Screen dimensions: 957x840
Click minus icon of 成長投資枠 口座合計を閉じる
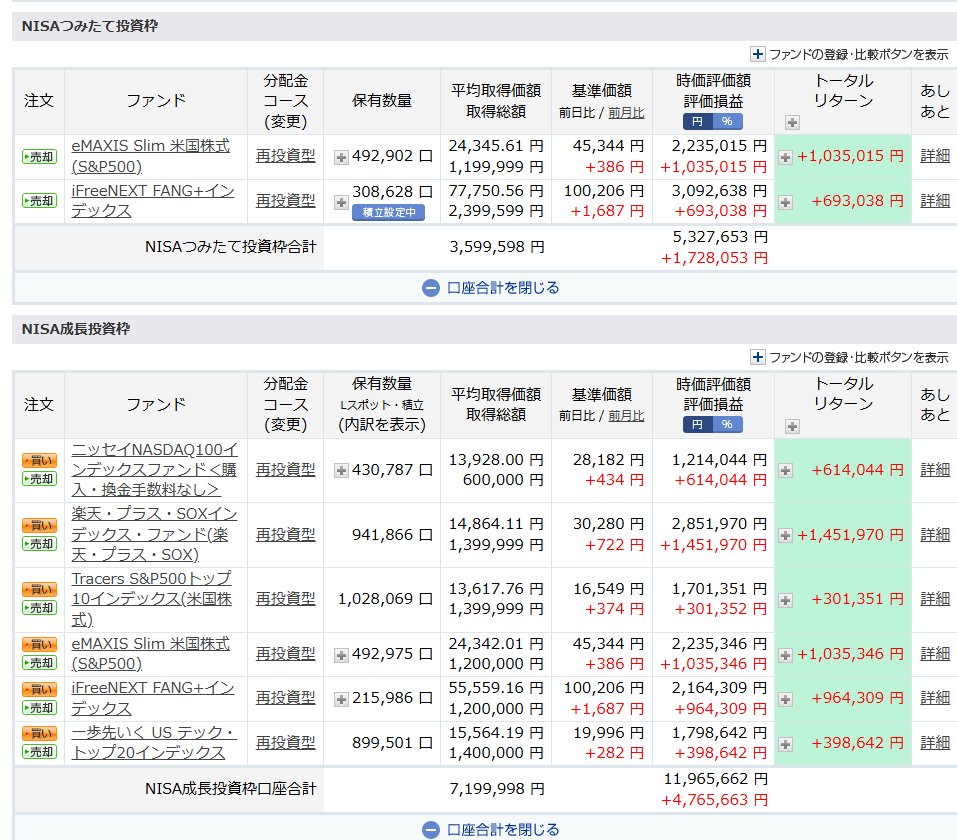(x=431, y=830)
